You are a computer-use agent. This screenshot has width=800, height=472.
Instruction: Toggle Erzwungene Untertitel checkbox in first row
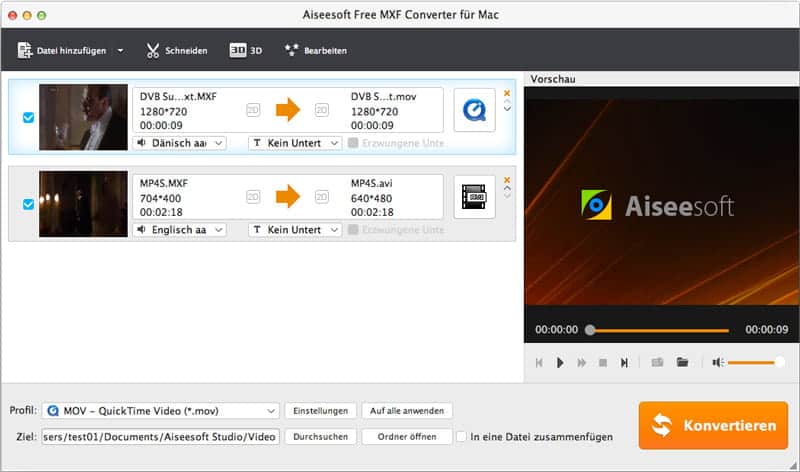pos(353,143)
